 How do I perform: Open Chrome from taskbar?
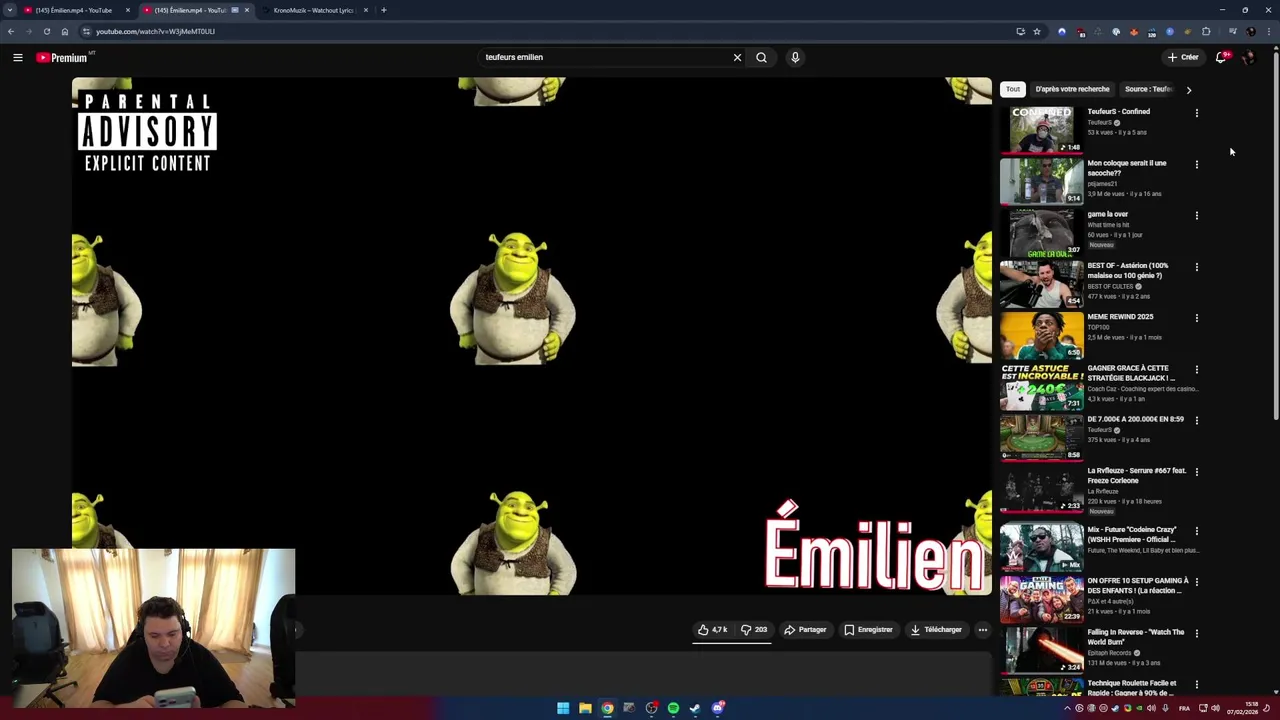[x=607, y=708]
